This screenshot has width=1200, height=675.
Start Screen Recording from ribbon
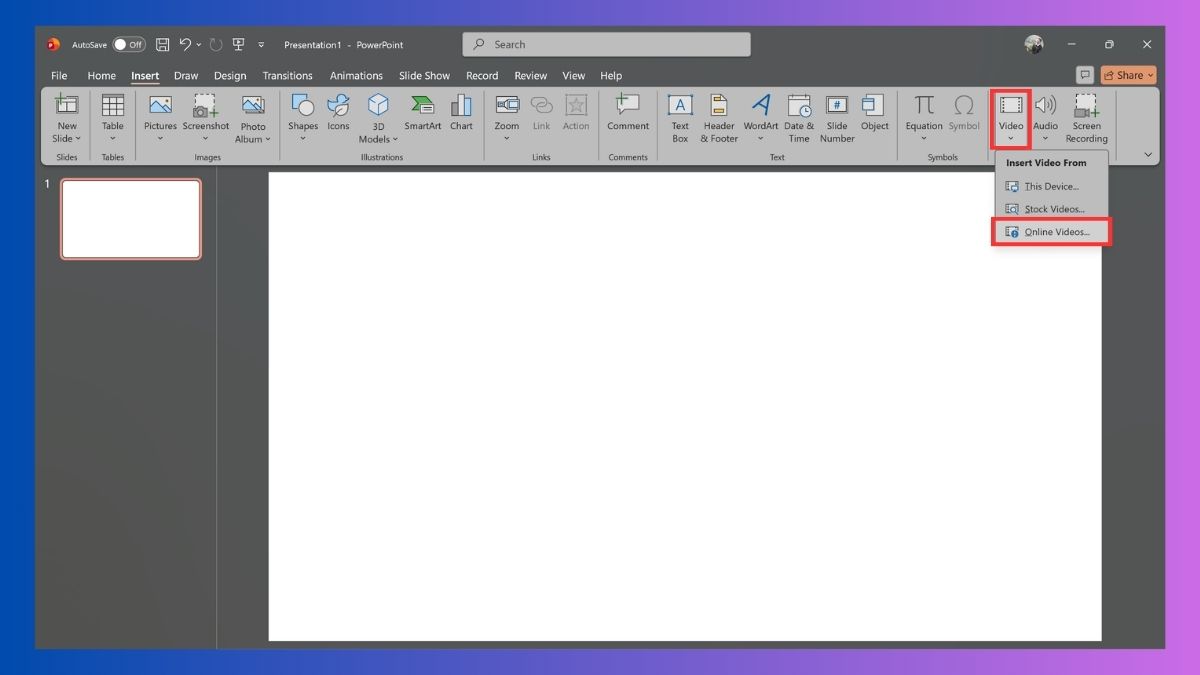(1086, 118)
